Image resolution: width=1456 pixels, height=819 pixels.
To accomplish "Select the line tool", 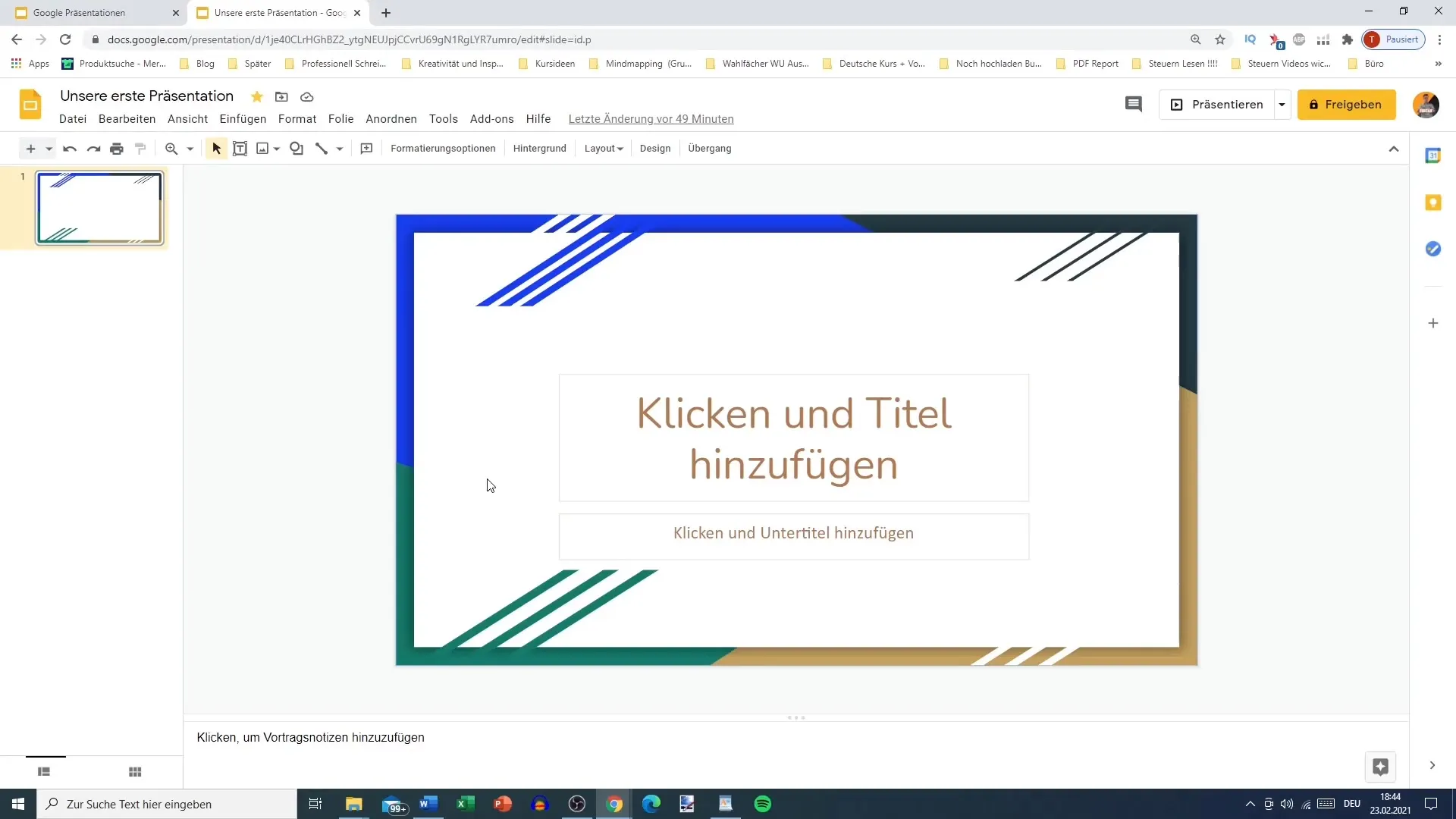I will point(322,149).
